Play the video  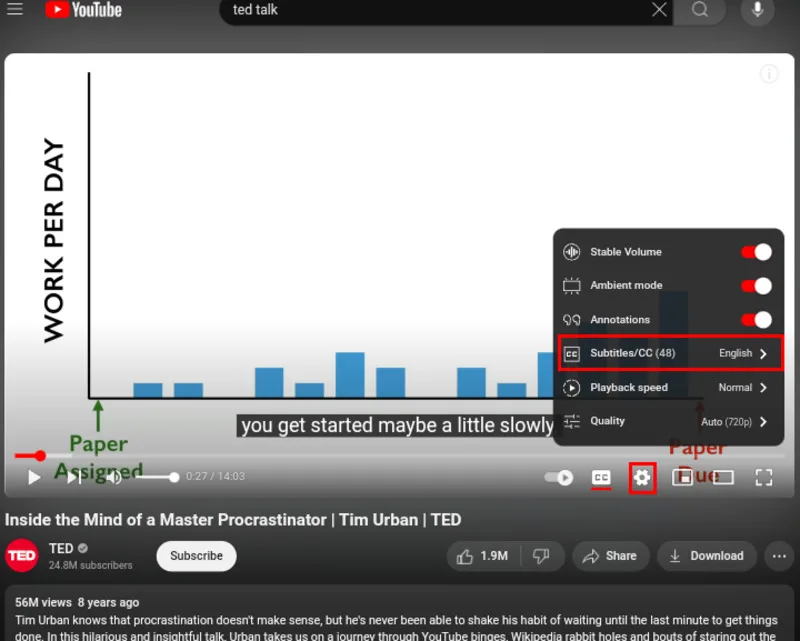[34, 477]
